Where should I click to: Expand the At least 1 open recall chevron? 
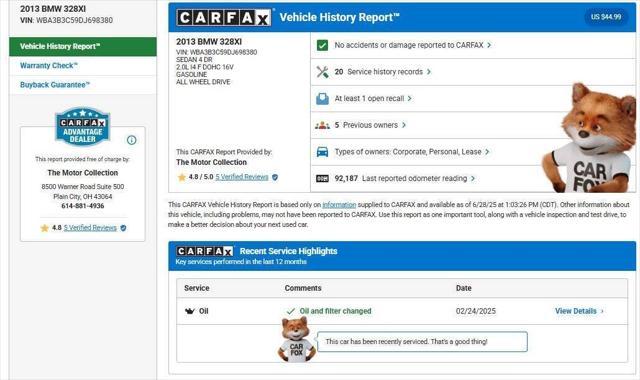(409, 99)
